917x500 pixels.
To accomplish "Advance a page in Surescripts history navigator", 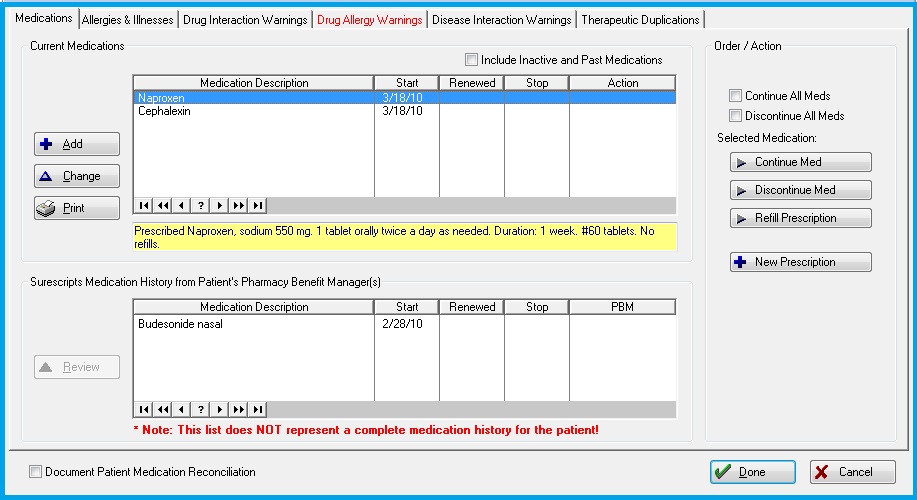I will pyautogui.click(x=238, y=409).
